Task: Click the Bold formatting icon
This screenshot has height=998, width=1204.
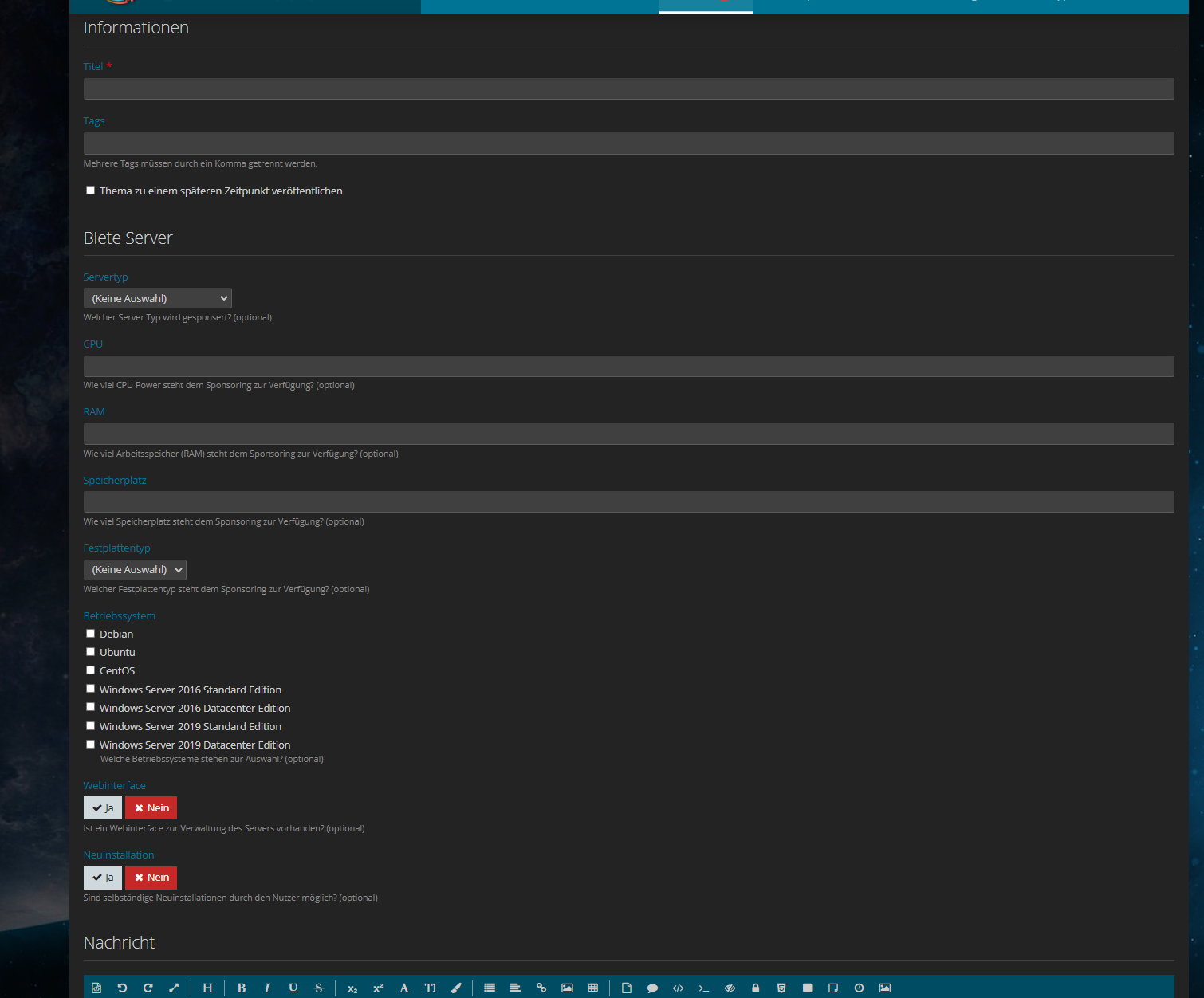Action: 241,988
